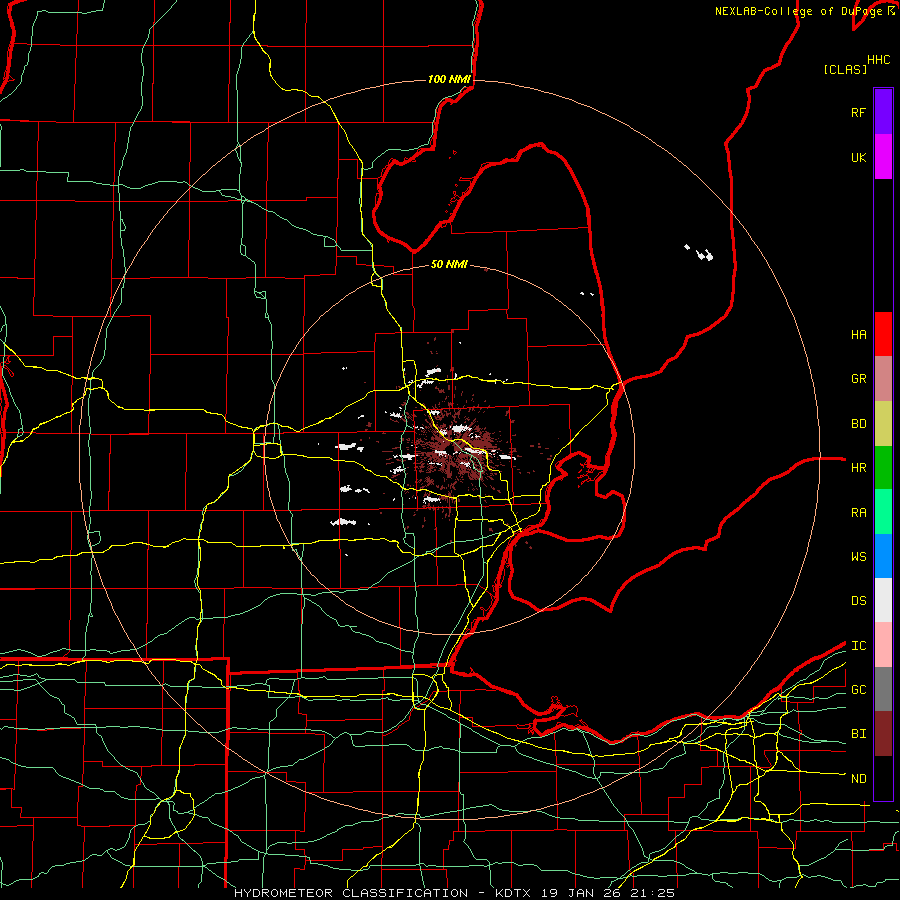This screenshot has height=900, width=900.
Task: Click the 'NEXLAB-College of DuPage' credit text
Action: point(800,11)
